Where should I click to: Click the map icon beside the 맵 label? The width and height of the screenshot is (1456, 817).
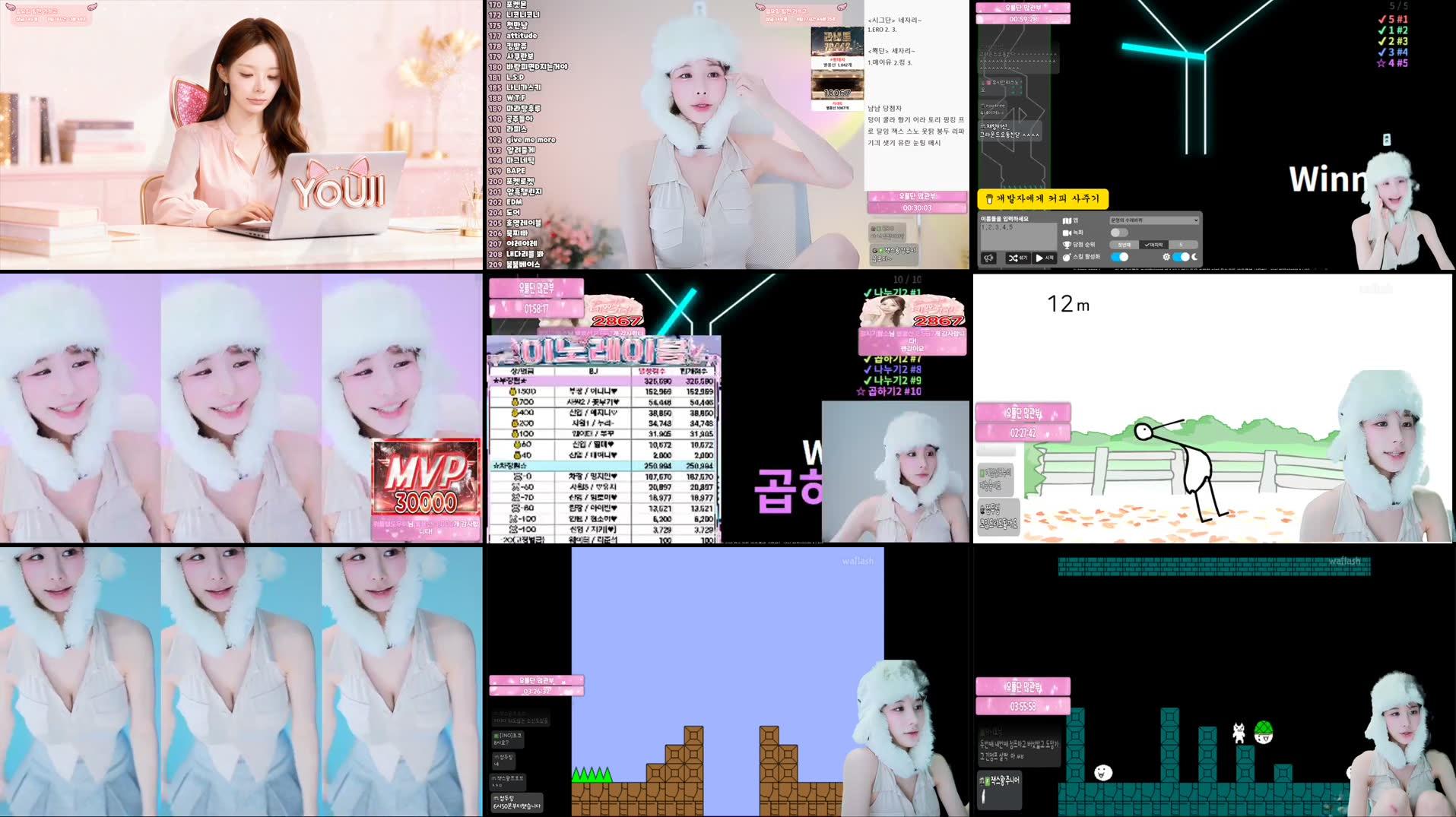[x=1067, y=220]
